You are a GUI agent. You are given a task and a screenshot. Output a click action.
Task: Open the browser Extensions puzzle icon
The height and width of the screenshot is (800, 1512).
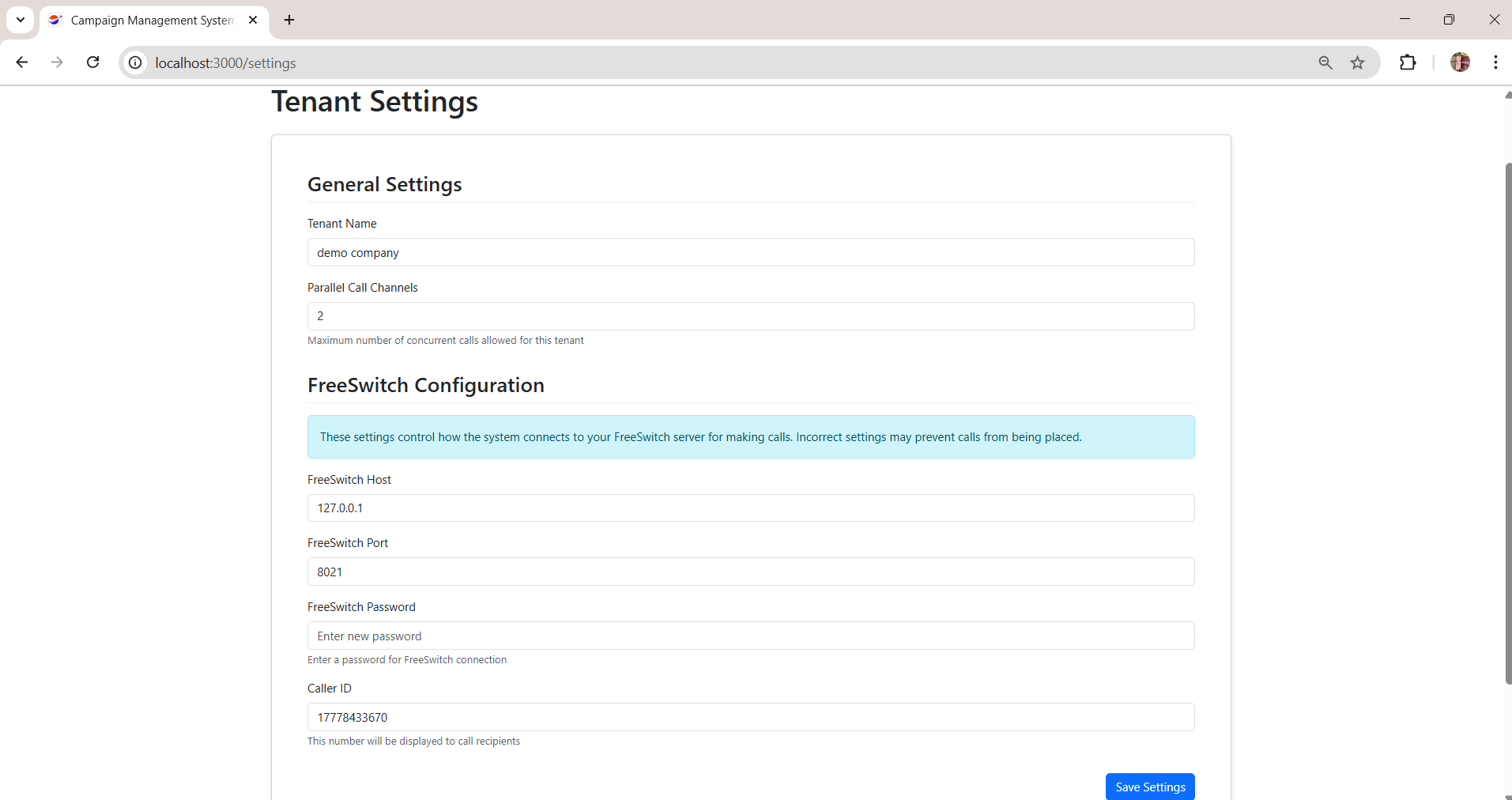1408,62
